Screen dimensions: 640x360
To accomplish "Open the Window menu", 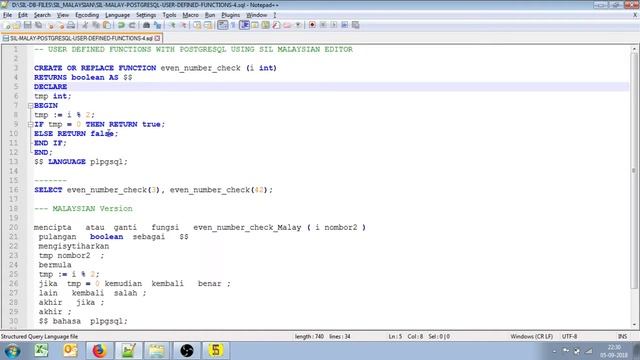I will [x=256, y=15].
